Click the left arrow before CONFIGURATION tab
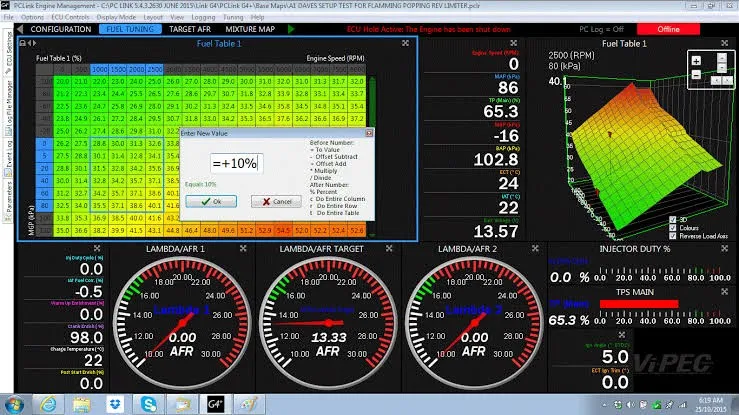739x415 pixels. [20, 29]
